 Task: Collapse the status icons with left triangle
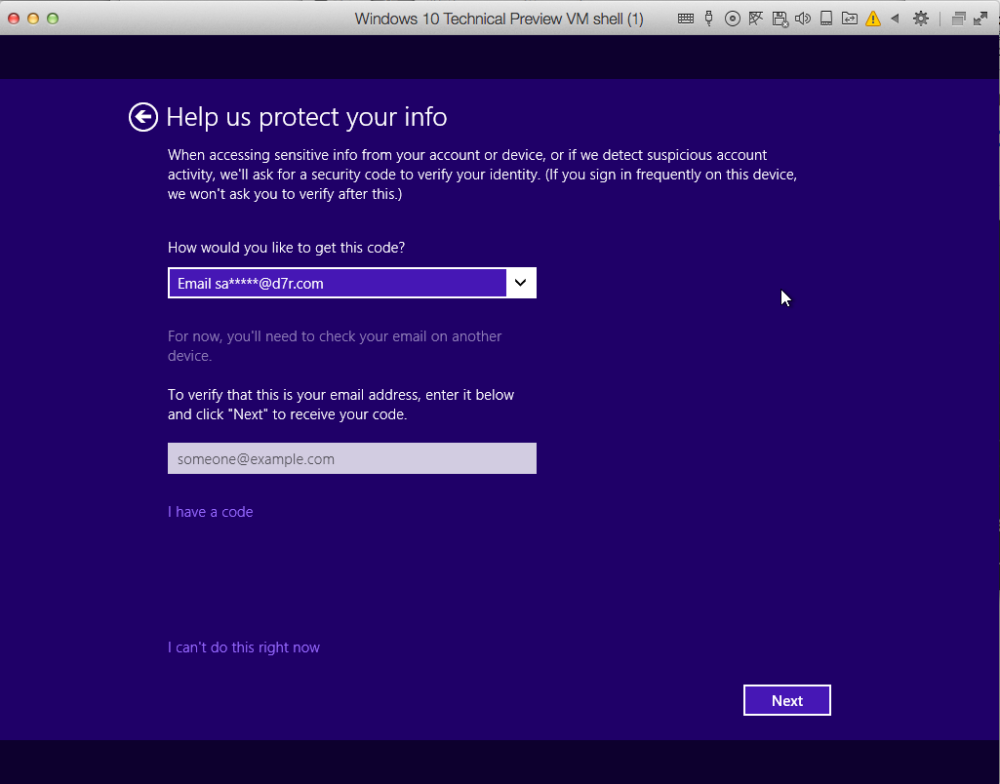coord(895,18)
